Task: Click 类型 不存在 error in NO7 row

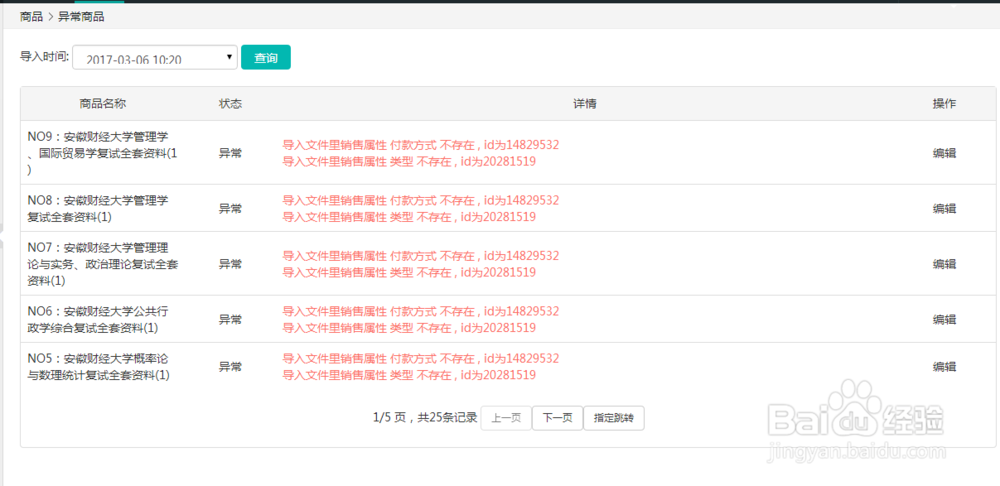Action: (409, 272)
